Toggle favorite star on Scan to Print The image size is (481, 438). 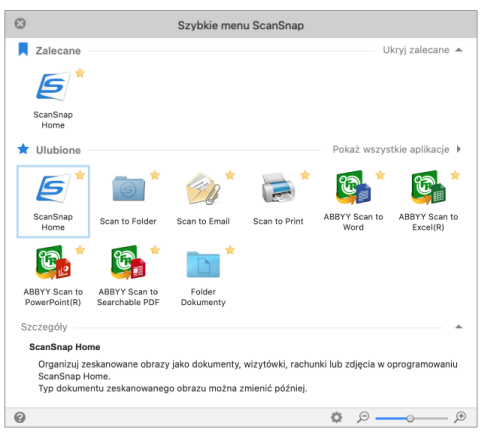pyautogui.click(x=305, y=175)
